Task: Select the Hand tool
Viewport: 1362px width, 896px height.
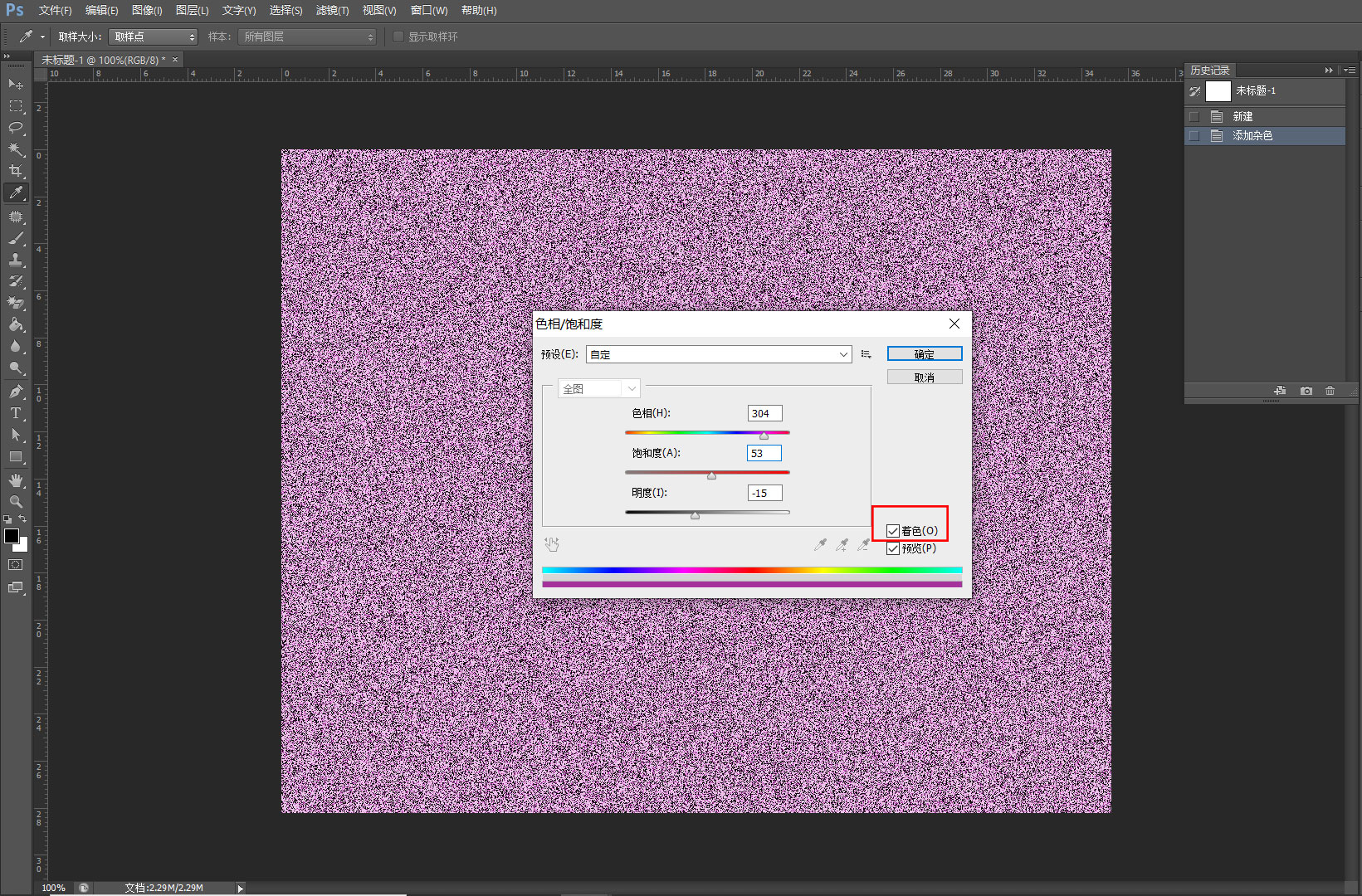Action: (x=16, y=480)
